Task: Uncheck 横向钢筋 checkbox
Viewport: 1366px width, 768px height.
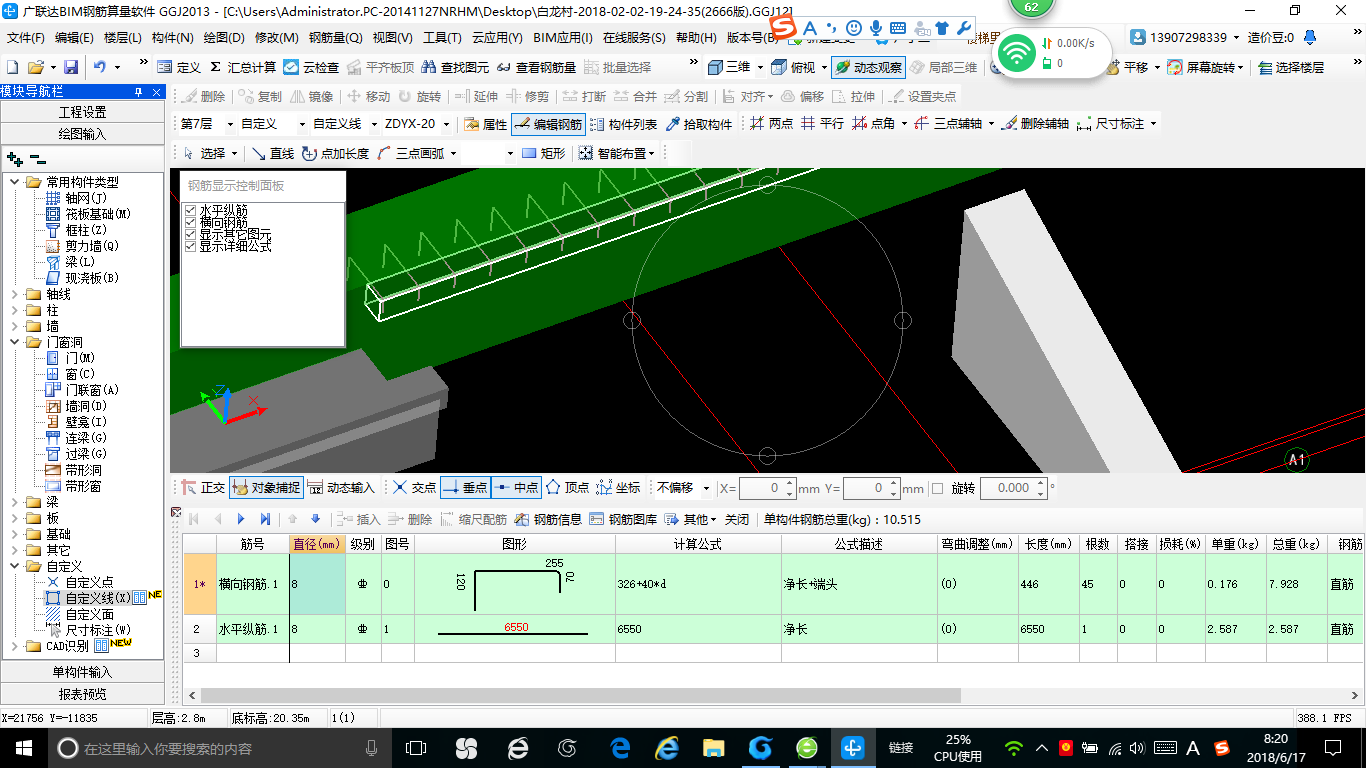Action: tap(191, 222)
